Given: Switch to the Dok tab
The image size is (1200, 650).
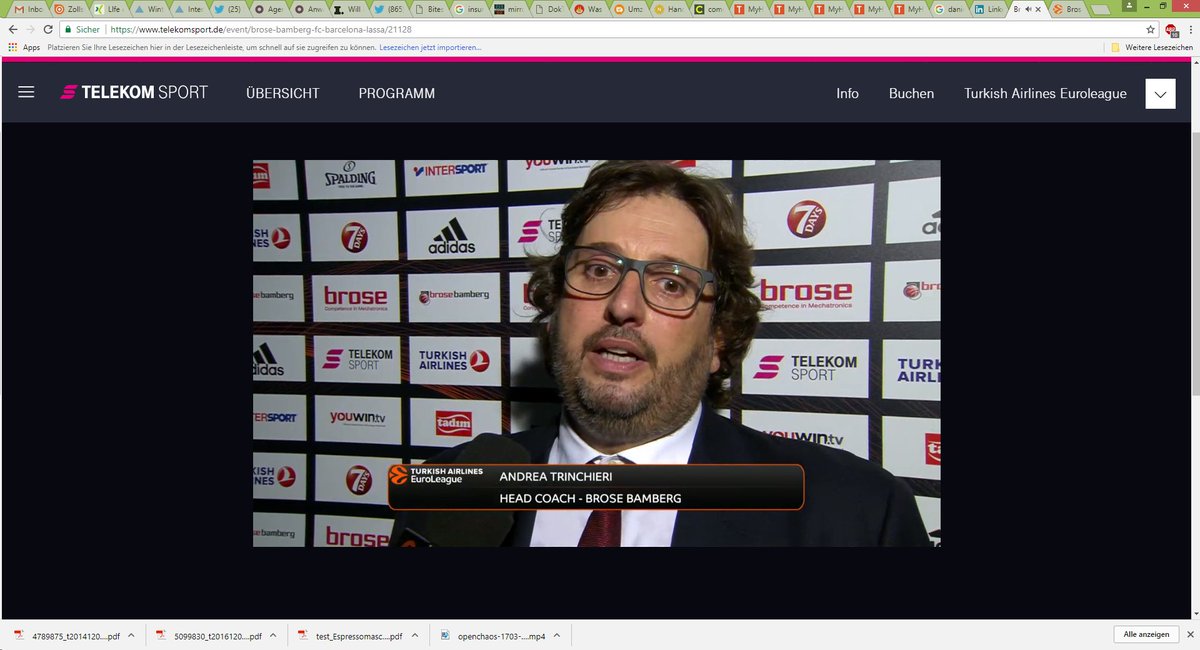Looking at the screenshot, I should pyautogui.click(x=550, y=9).
